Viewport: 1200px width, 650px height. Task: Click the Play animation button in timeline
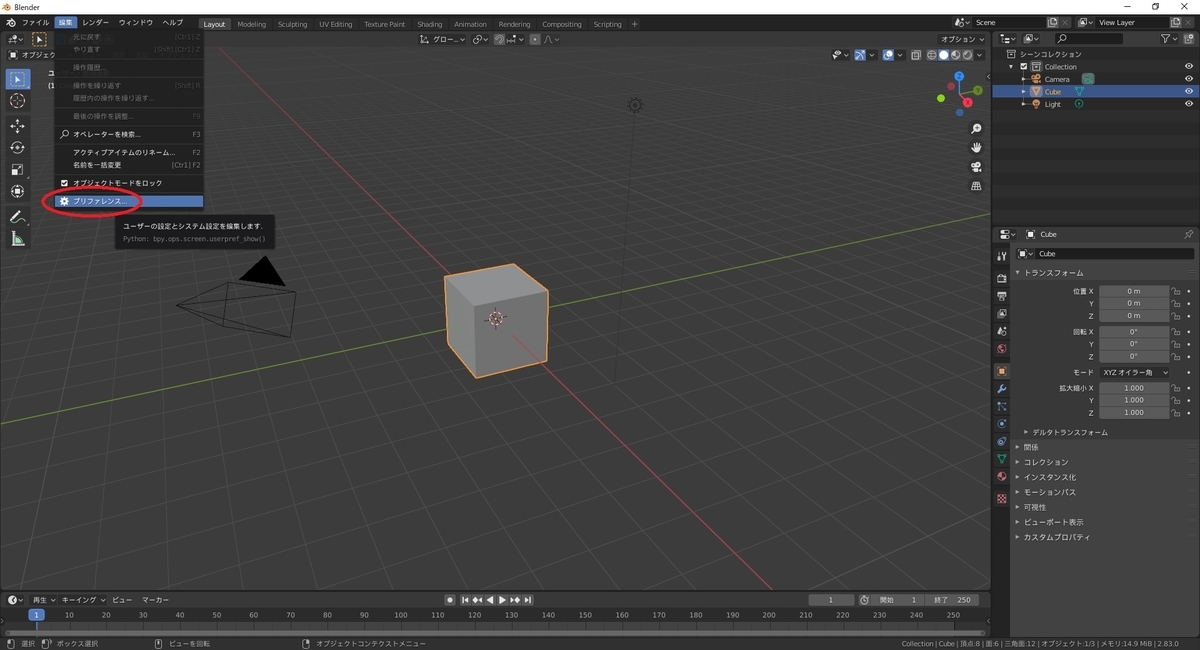(502, 600)
